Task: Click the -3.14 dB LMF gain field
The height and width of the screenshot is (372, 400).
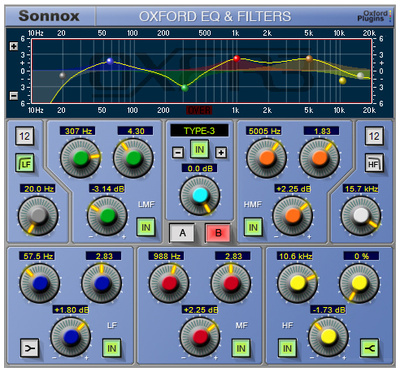Action: coord(107,189)
